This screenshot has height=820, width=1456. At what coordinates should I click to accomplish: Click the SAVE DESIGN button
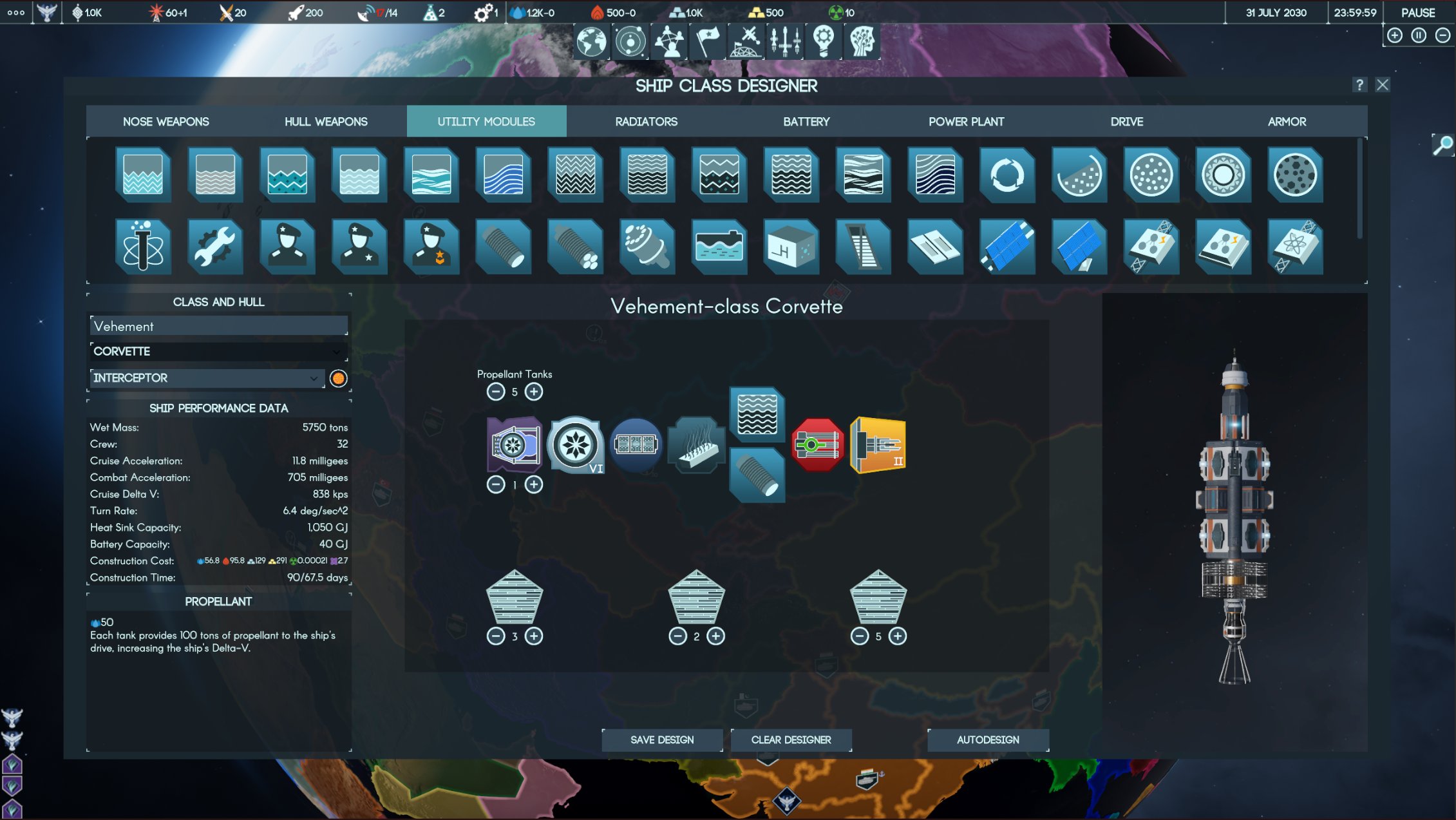coord(662,740)
